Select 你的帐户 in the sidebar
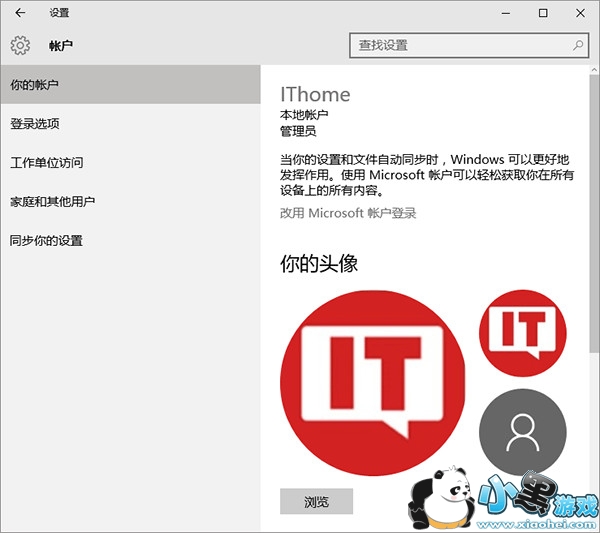600x533 pixels. (x=130, y=85)
